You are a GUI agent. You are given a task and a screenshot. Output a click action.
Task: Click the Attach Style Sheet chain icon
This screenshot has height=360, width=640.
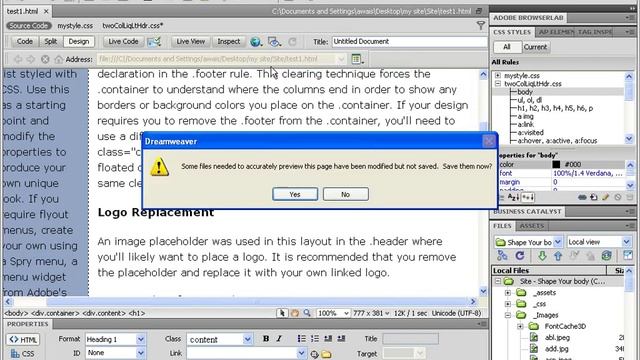click(582, 198)
